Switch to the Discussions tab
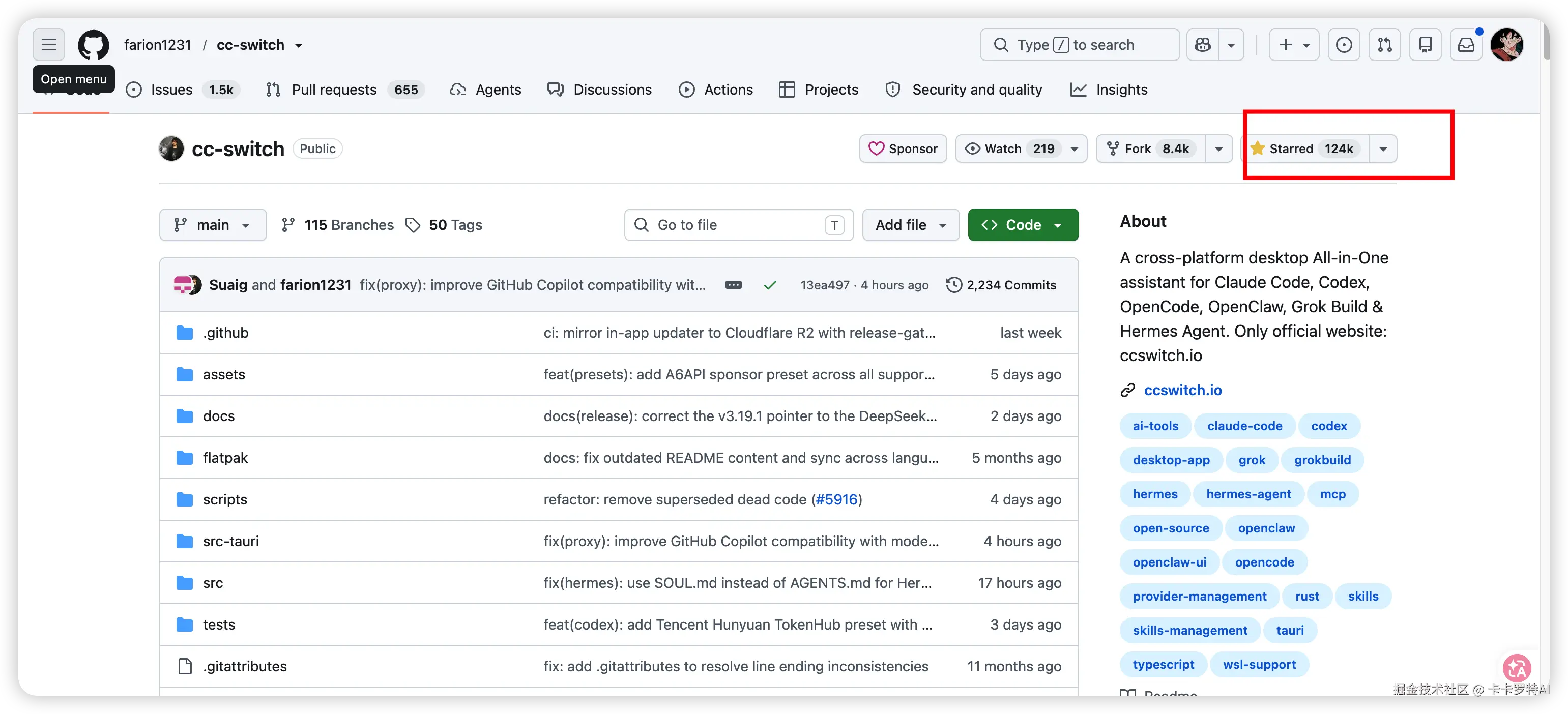 599,90
